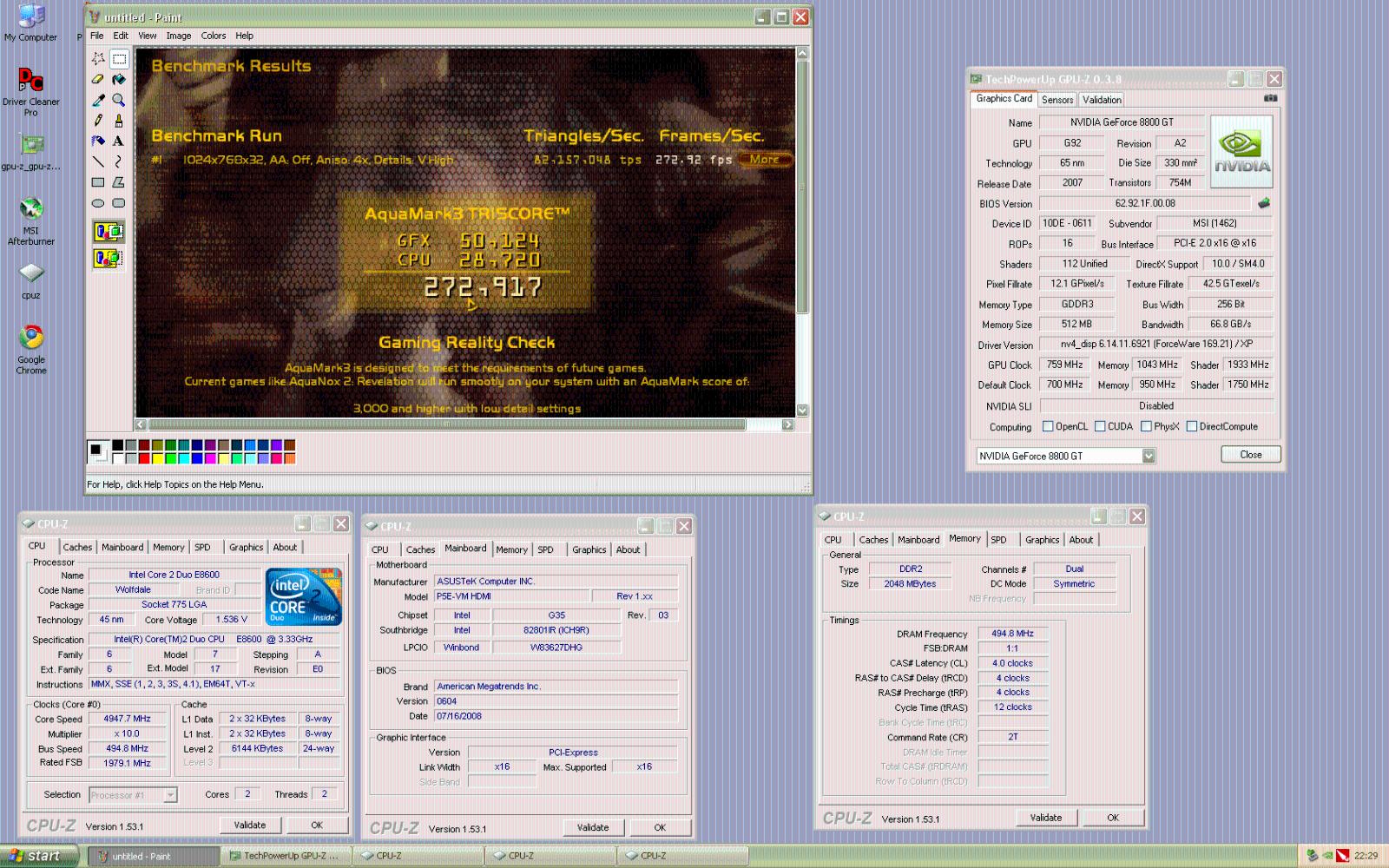Switch to untitled - Paint taskbar button
The image size is (1389, 868).
tap(153, 856)
